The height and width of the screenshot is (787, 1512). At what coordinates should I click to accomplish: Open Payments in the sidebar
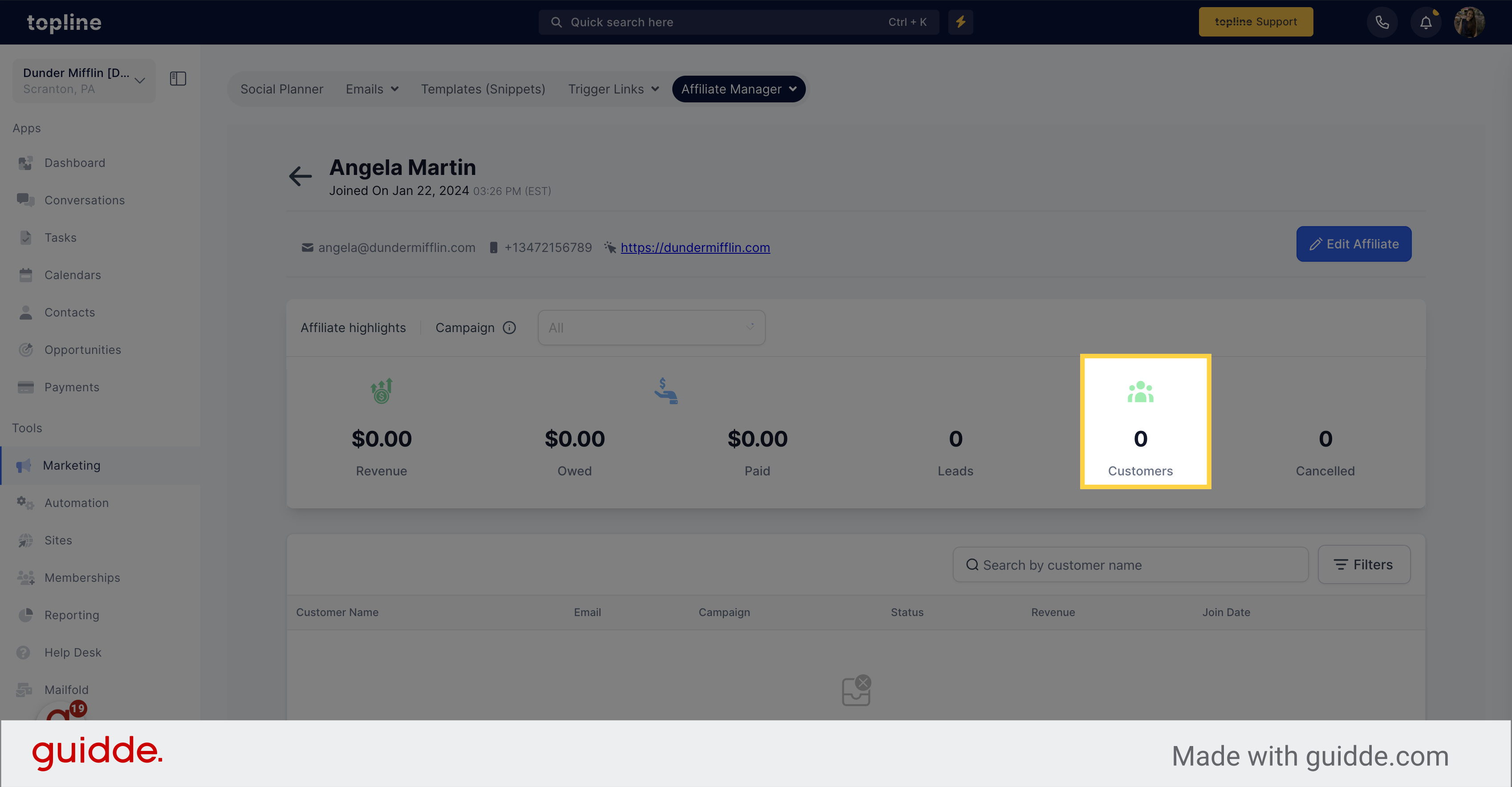[x=72, y=387]
